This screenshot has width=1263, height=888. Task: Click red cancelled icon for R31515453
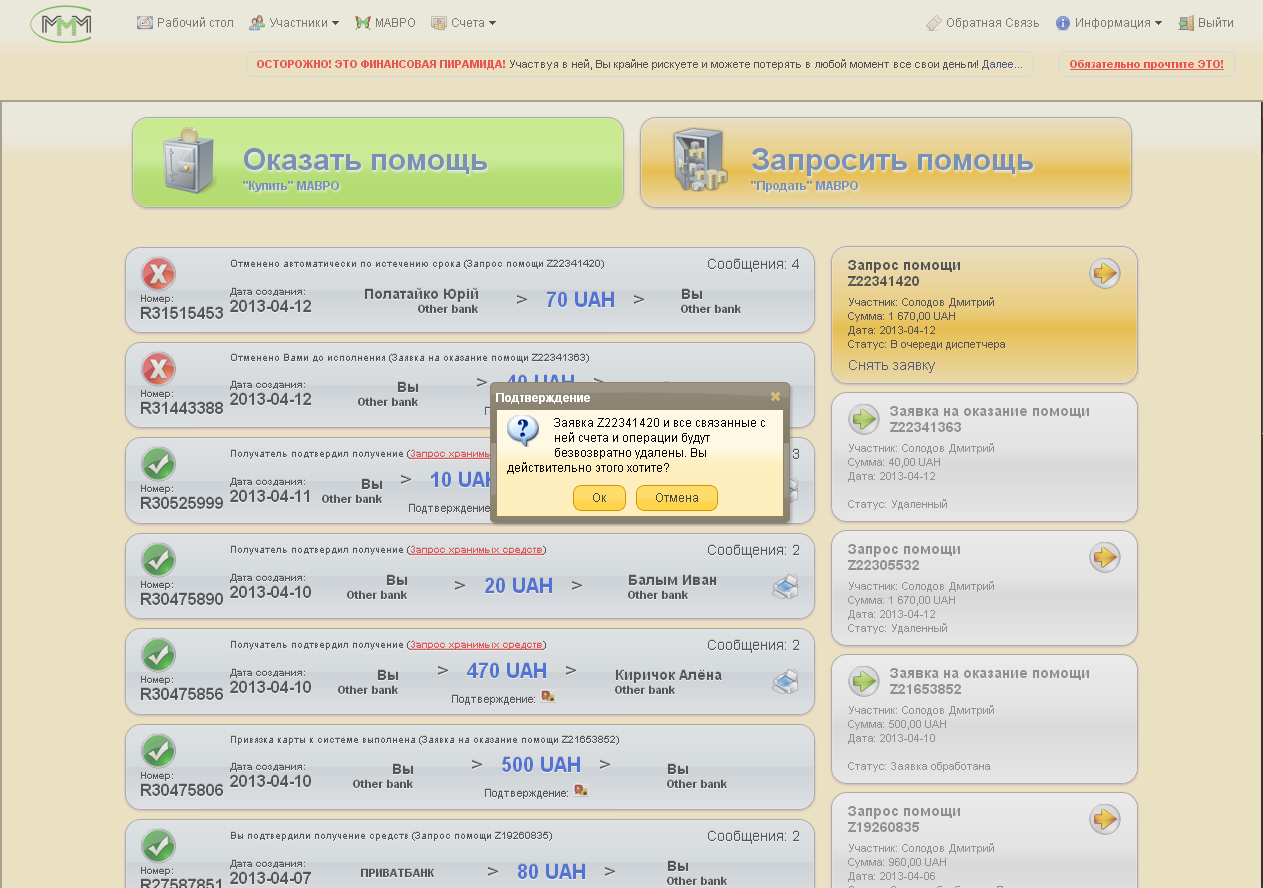point(158,273)
